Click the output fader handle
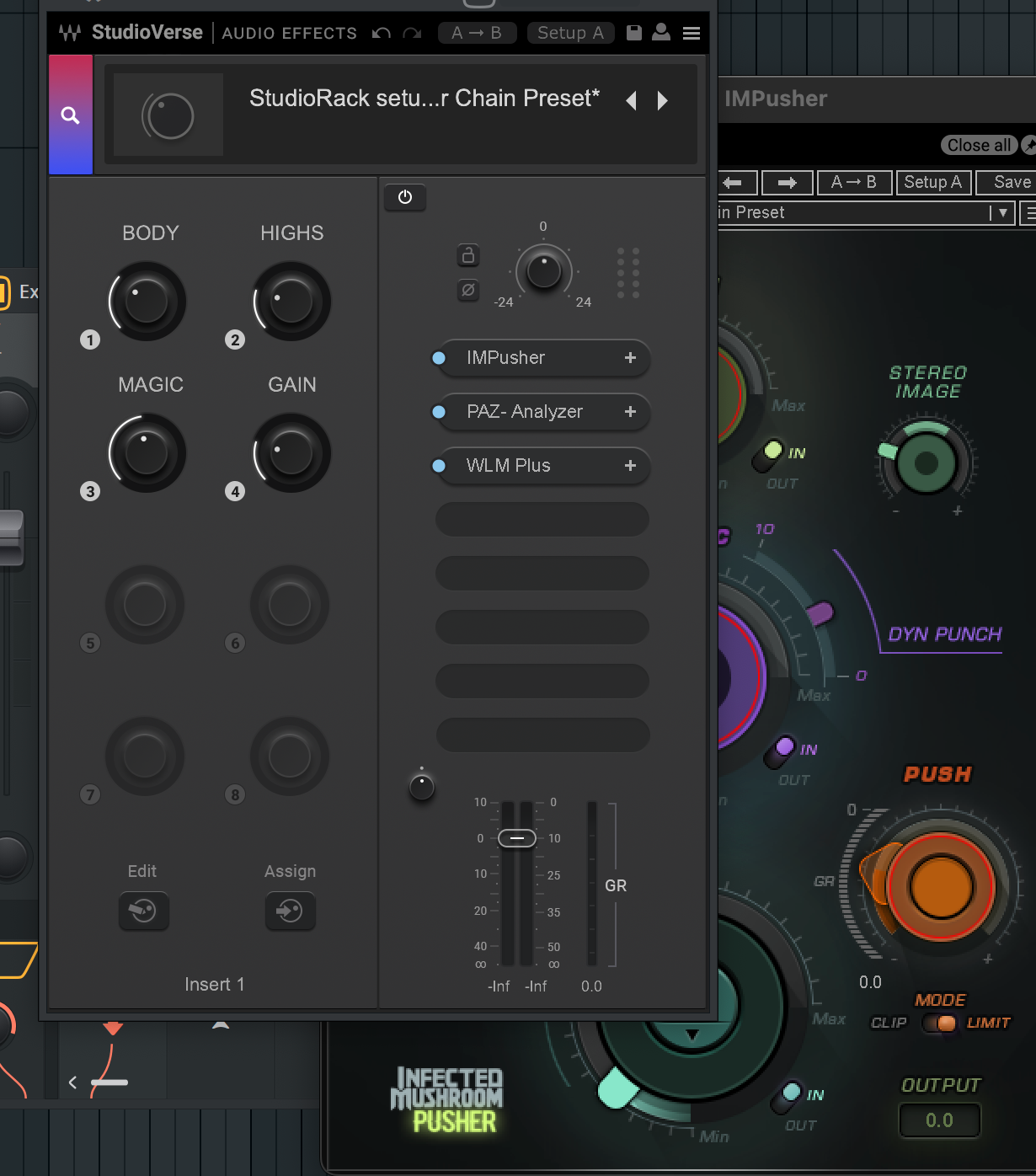The height and width of the screenshot is (1176, 1036). pos(517,838)
